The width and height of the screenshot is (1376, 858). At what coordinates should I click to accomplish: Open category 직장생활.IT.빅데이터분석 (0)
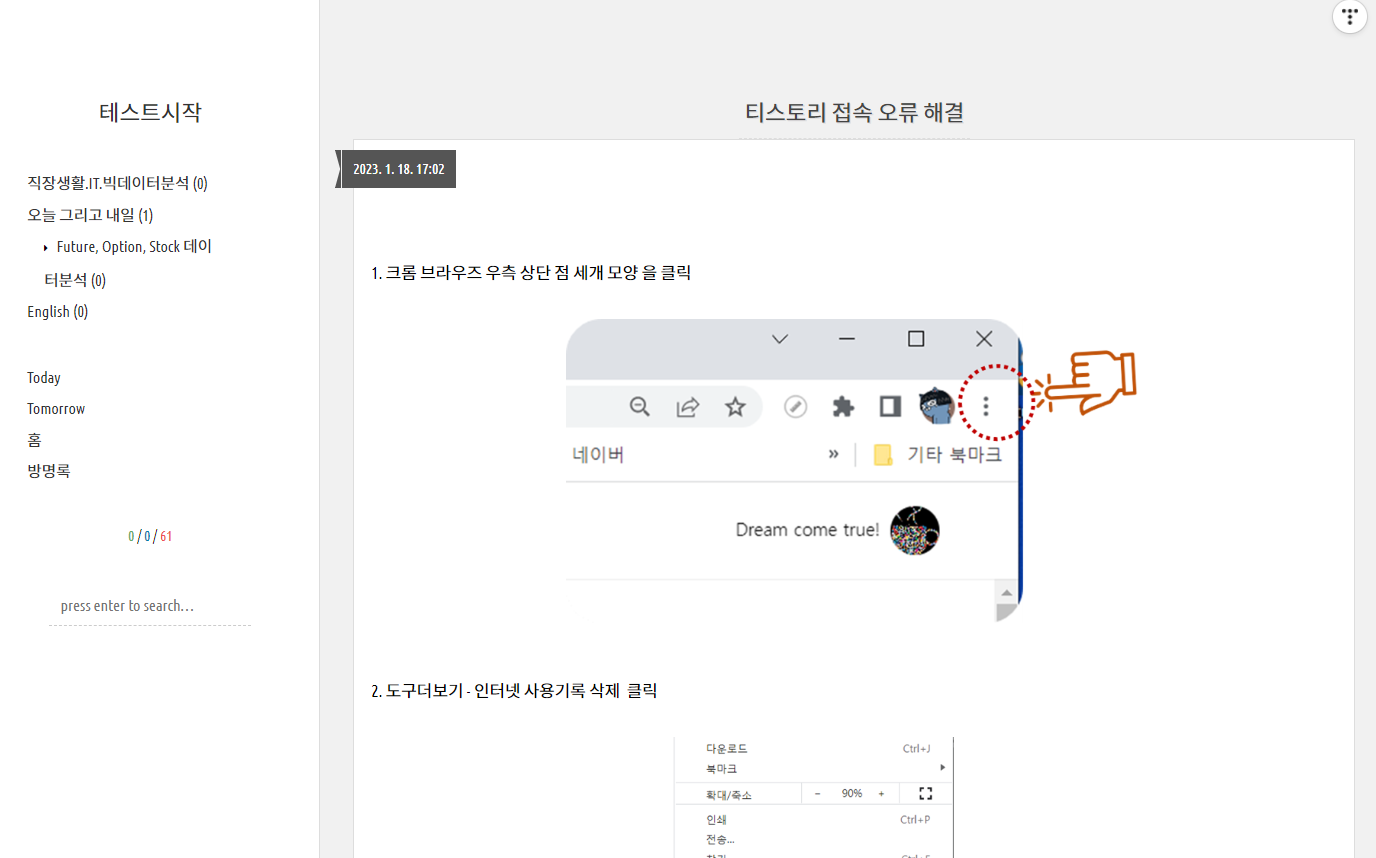[x=117, y=183]
